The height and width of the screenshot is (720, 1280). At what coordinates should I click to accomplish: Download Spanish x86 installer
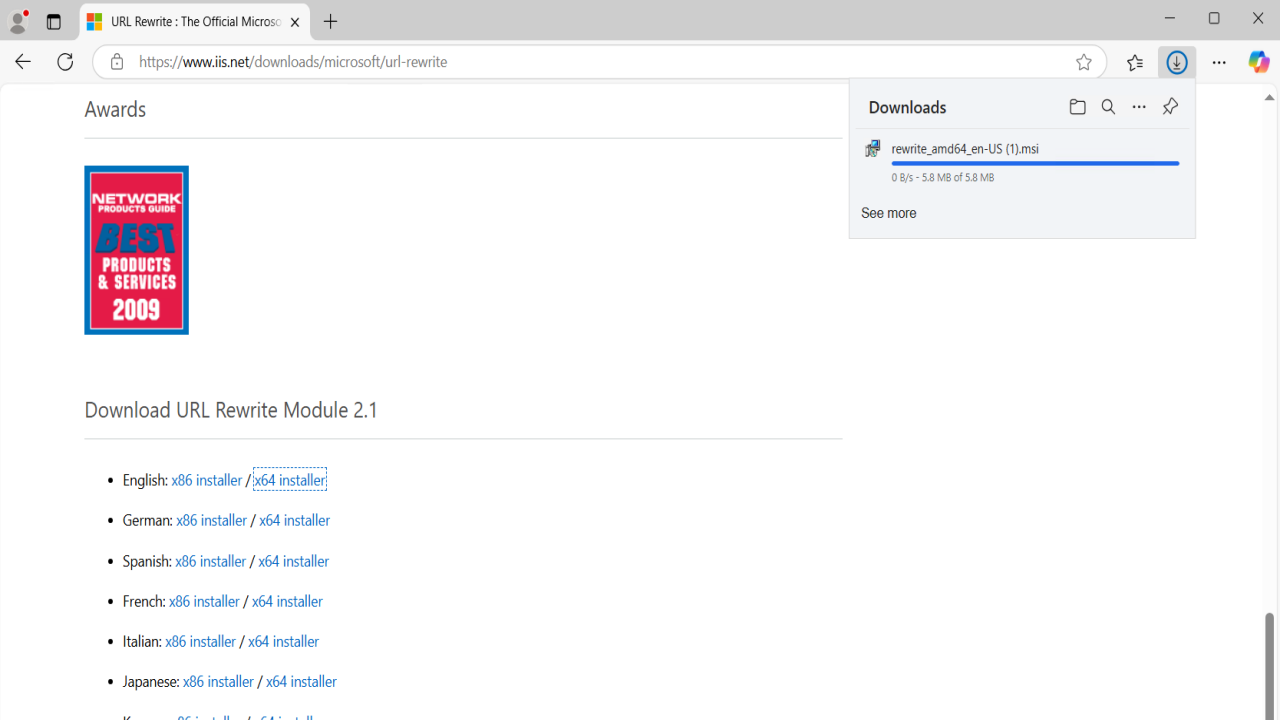coord(210,561)
